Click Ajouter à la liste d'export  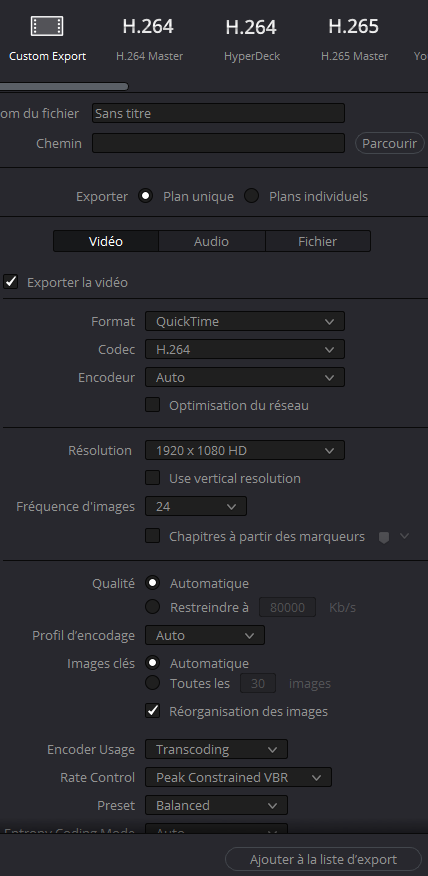pos(324,859)
